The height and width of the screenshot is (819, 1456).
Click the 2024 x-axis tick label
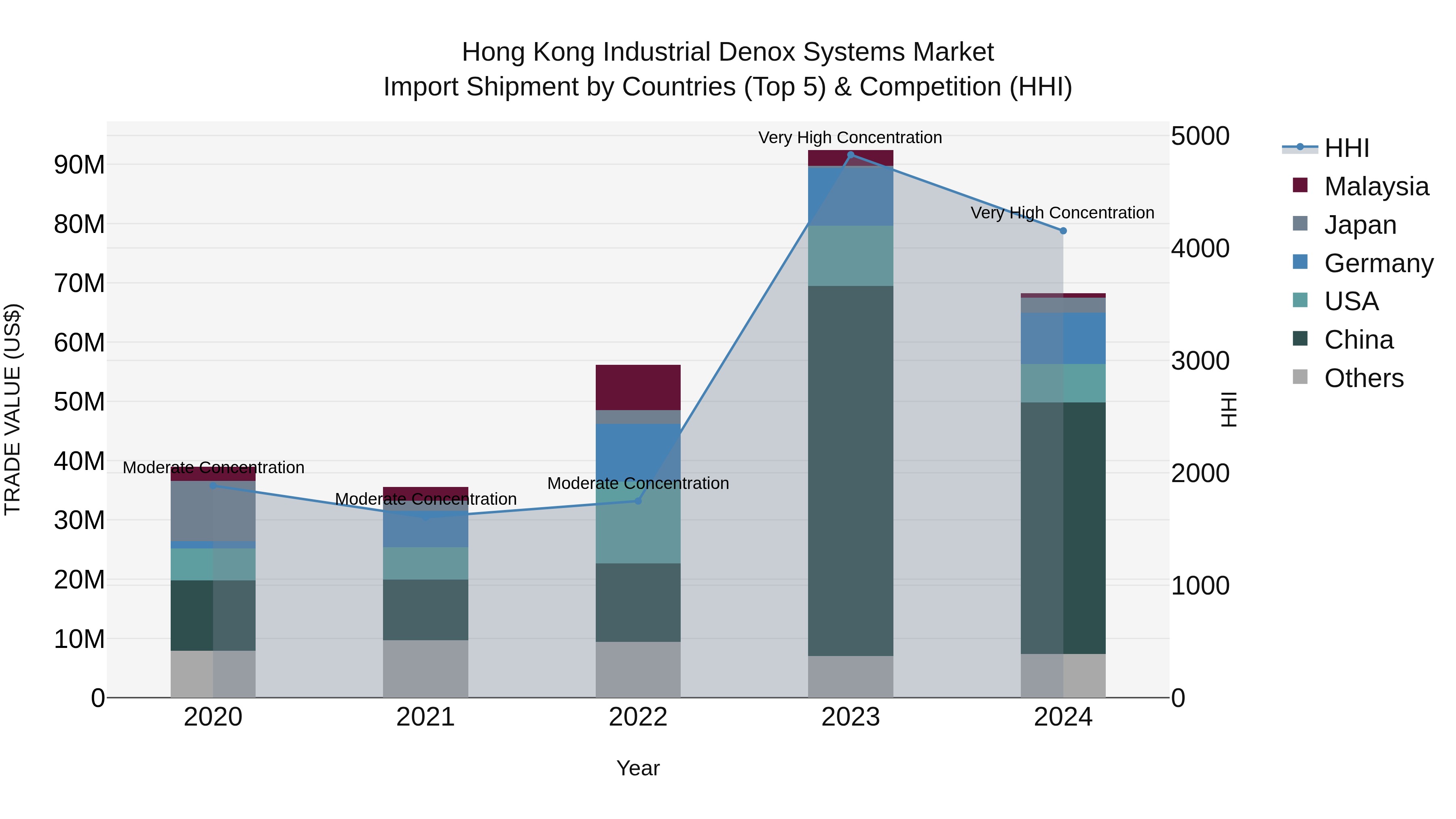1063,717
